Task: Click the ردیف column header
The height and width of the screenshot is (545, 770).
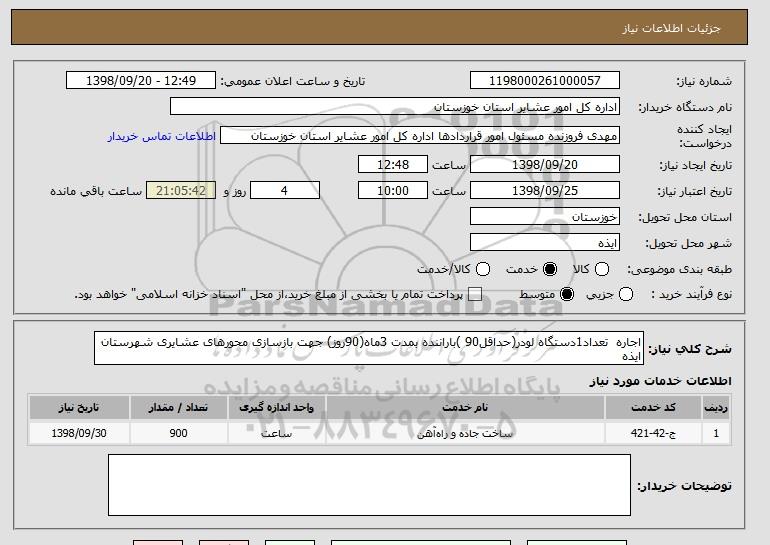Action: [716, 408]
